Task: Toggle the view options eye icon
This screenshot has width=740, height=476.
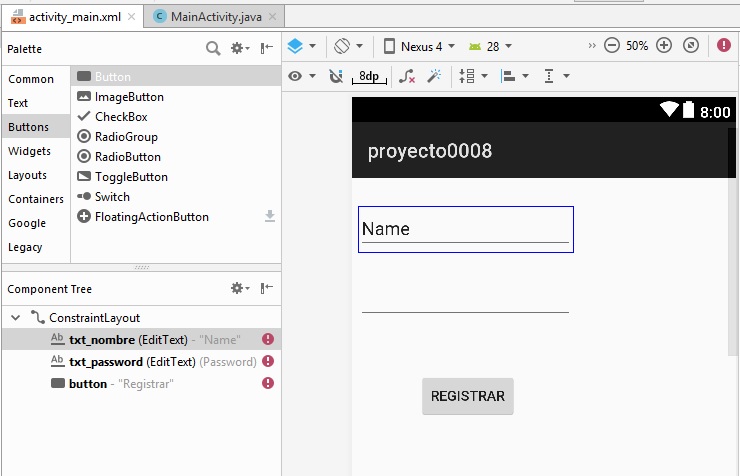Action: coord(301,76)
